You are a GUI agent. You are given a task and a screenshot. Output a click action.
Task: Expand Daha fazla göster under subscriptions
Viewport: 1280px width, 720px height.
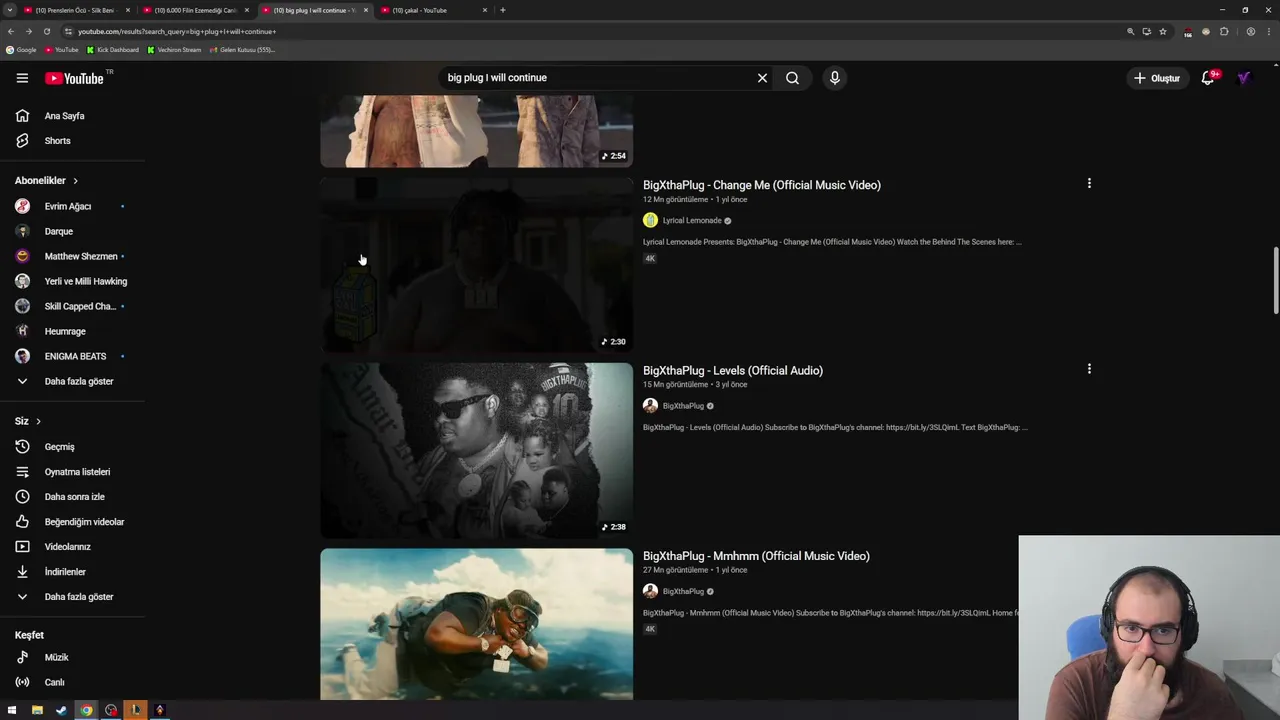tap(72, 382)
